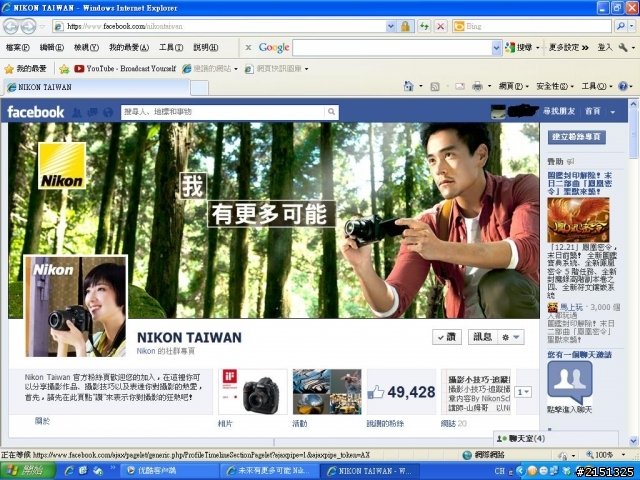The image size is (640, 480).
Task: Click the NIKON TAIWAN profile picture
Action: [76, 306]
